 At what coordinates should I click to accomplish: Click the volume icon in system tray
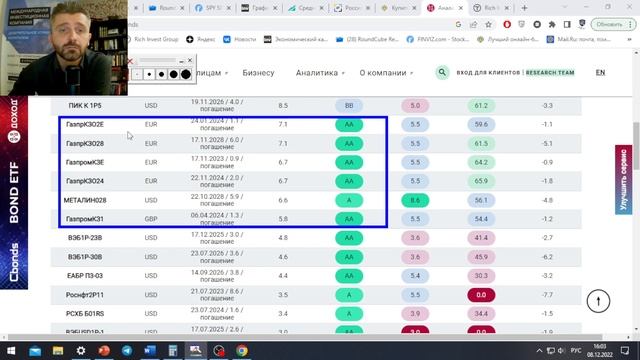561,351
